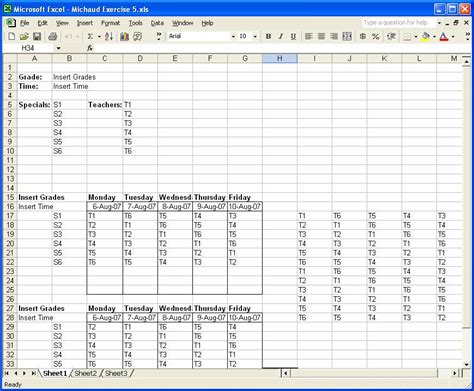
Task: Open the Undo history dropdown arrow
Action: click(x=77, y=36)
